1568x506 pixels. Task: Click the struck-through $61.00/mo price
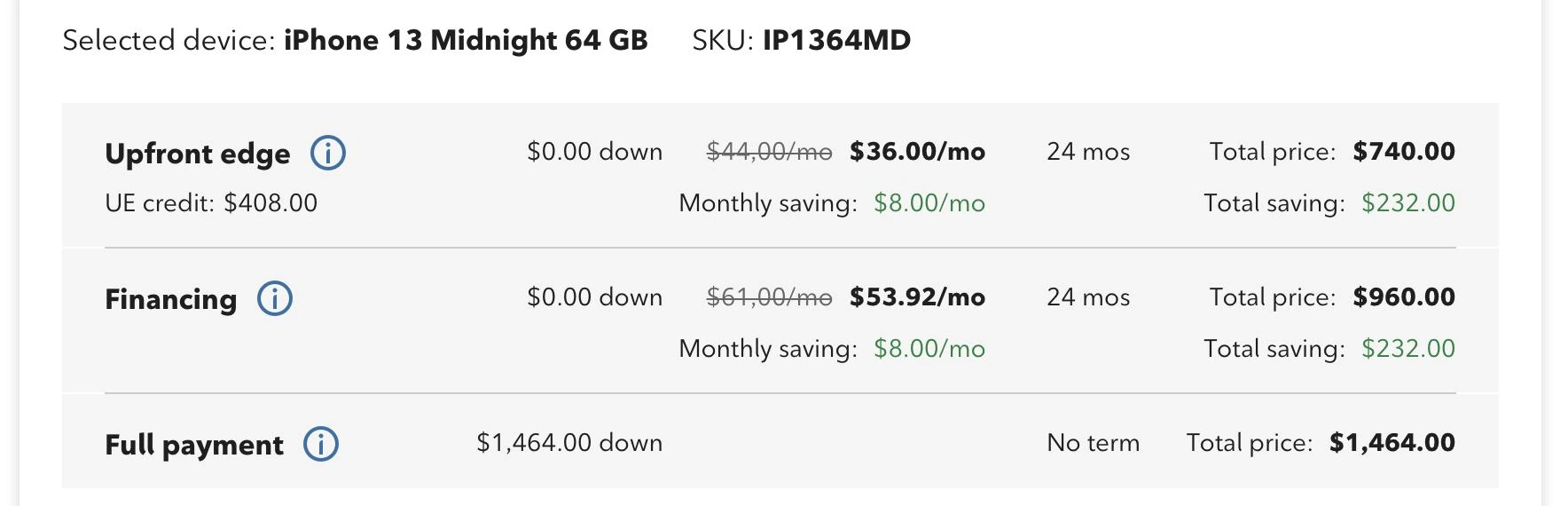[769, 297]
